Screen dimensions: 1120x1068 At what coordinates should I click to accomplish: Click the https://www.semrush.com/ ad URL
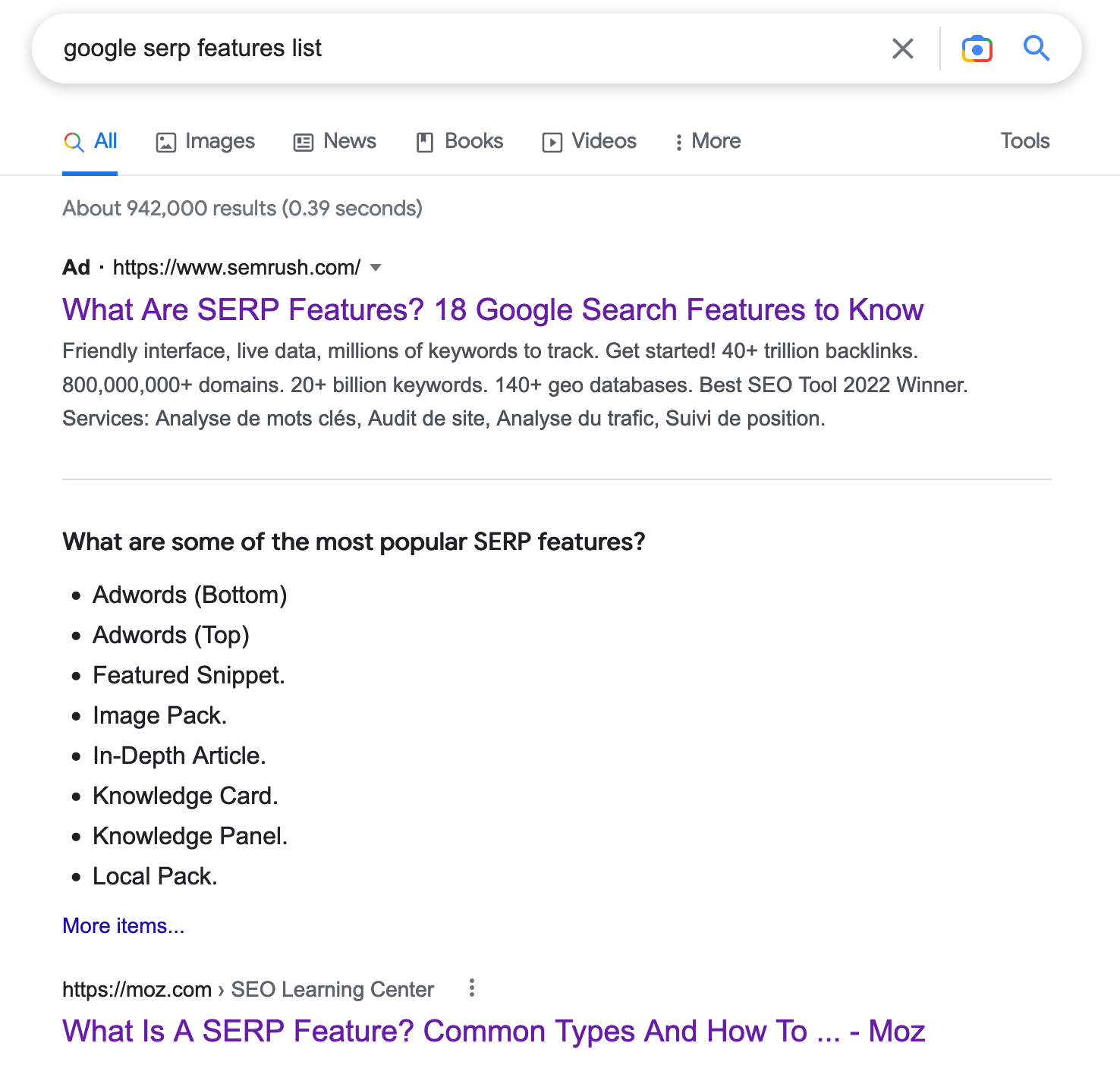pos(237,267)
